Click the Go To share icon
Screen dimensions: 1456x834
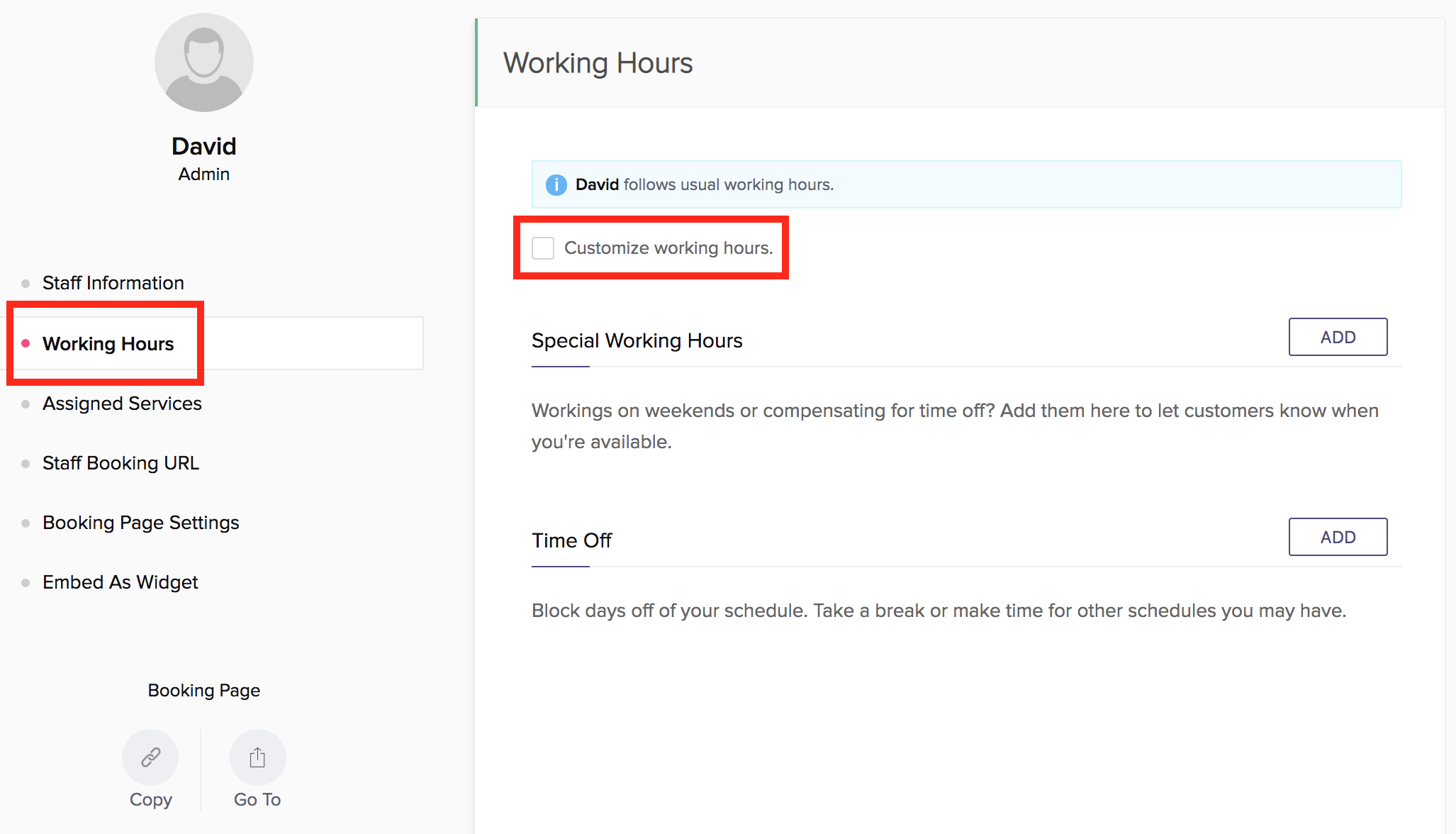pyautogui.click(x=257, y=757)
